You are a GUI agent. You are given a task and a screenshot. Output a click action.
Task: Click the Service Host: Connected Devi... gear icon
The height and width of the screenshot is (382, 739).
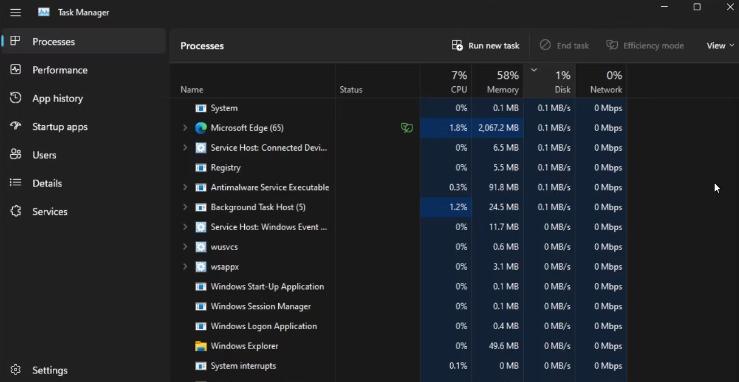coord(201,147)
